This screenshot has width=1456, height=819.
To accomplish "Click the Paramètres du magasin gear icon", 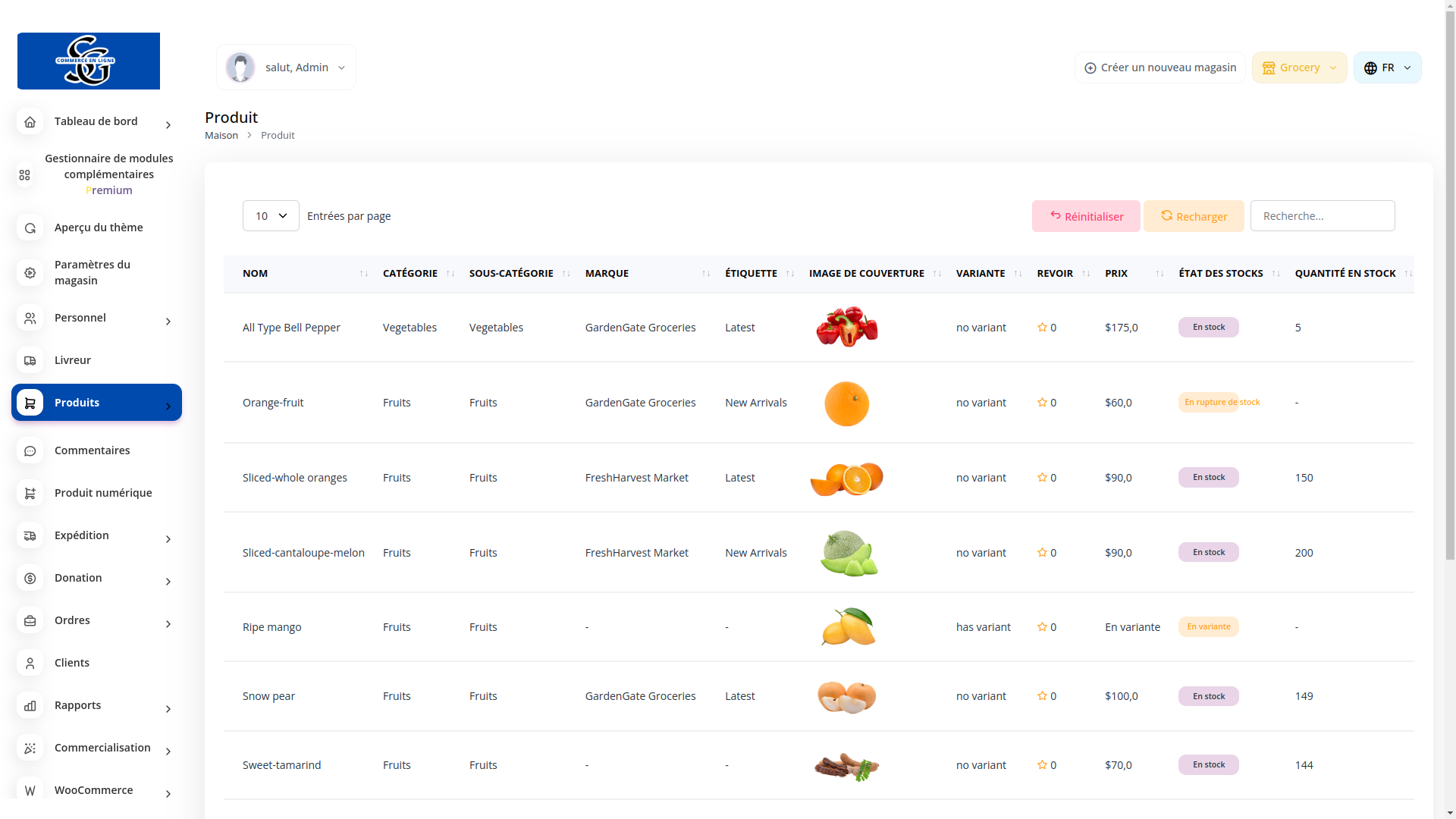I will pyautogui.click(x=30, y=273).
